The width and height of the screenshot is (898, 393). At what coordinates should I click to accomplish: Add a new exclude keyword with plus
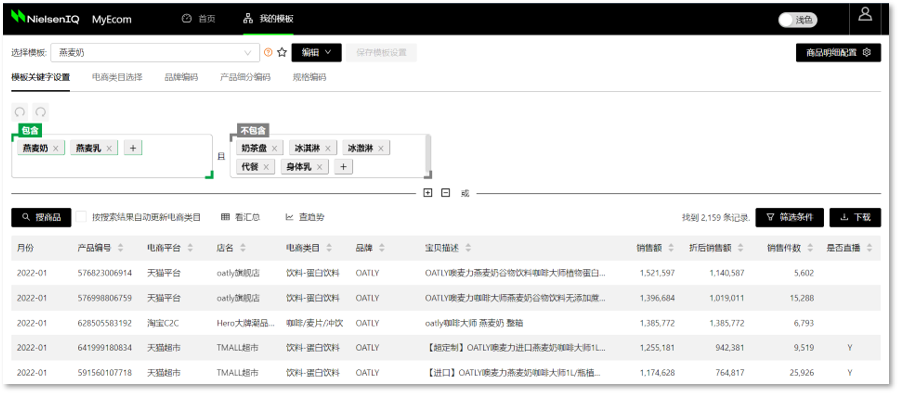pos(343,167)
